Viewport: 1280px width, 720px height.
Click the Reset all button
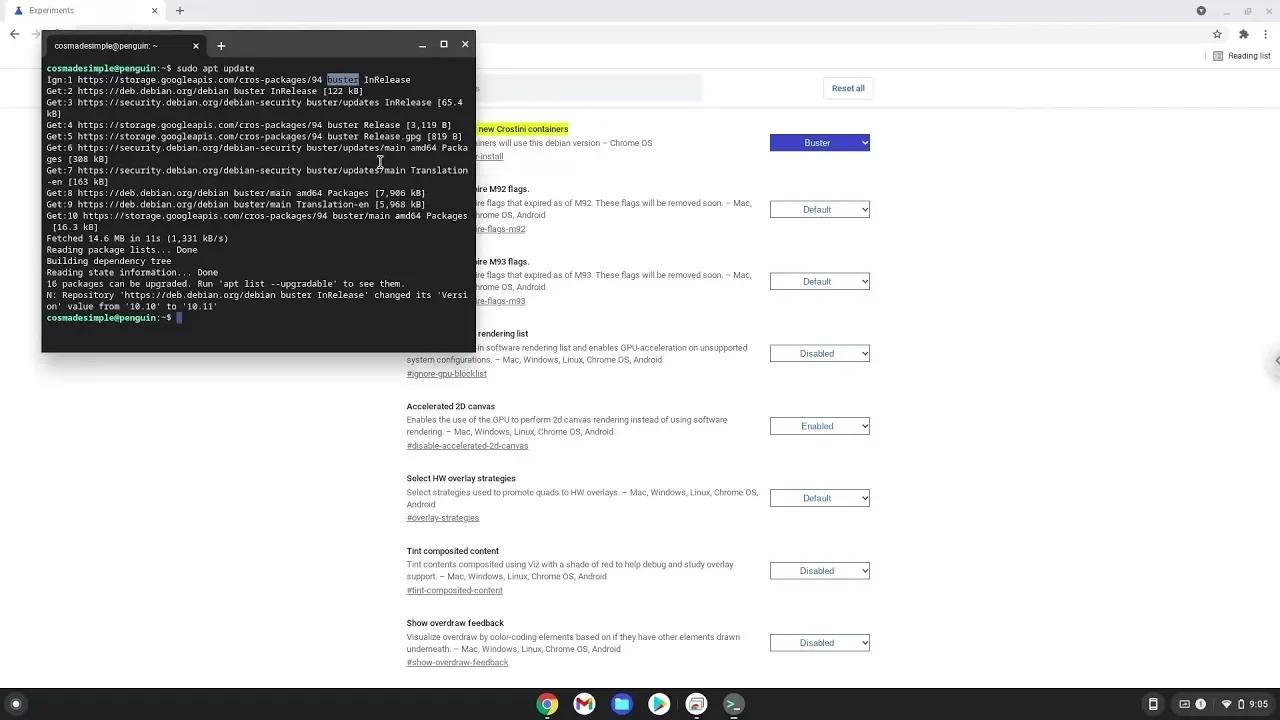click(848, 88)
